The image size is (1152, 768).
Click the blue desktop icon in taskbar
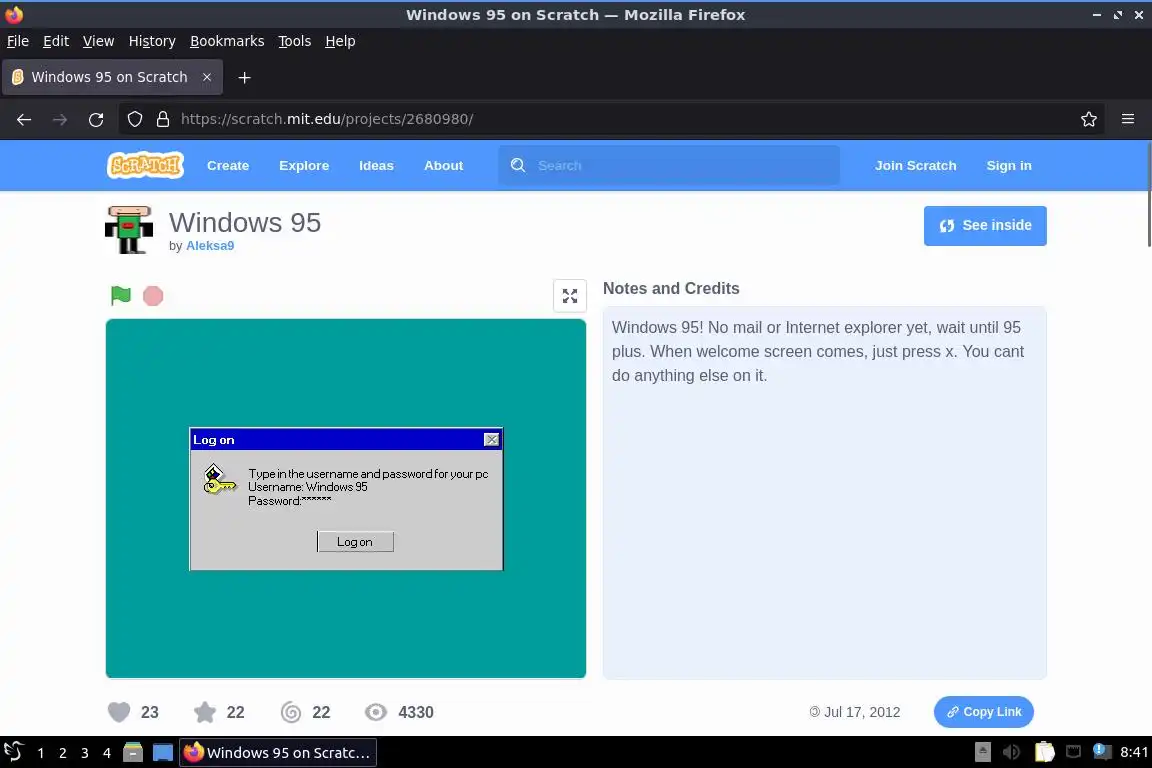tap(163, 752)
